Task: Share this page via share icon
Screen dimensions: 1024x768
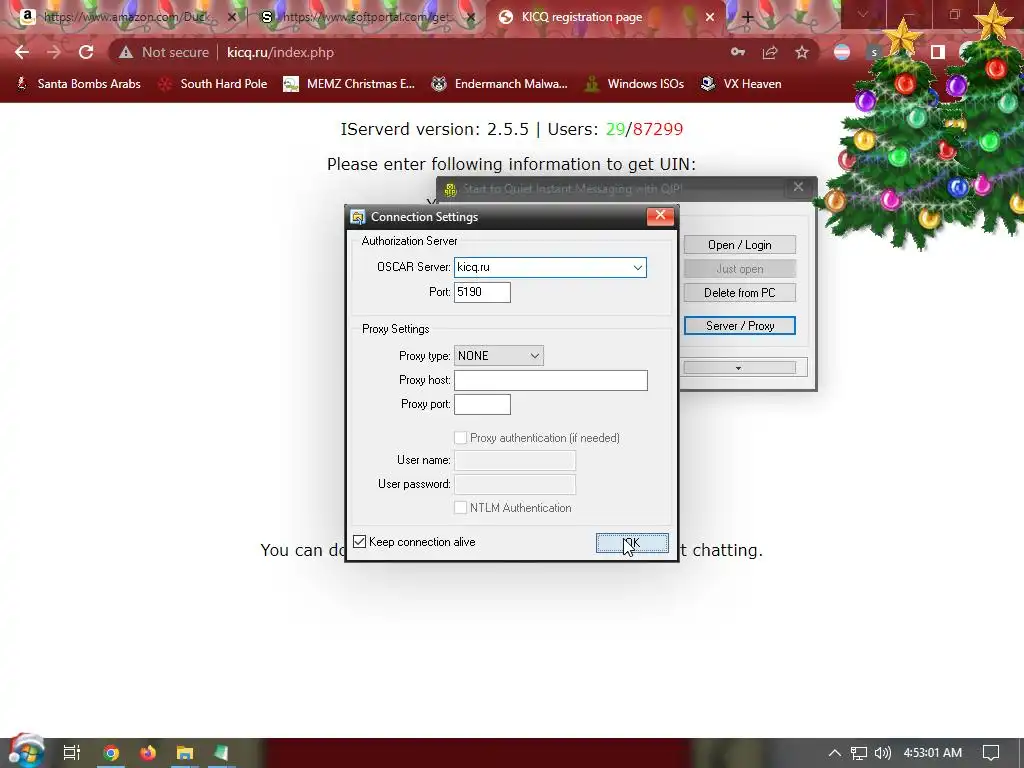Action: 770,52
